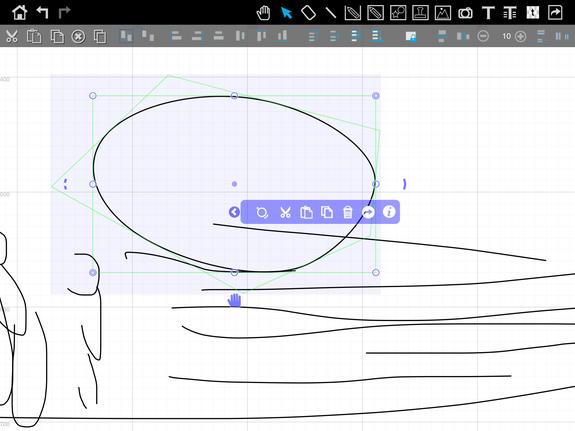Select the arrow selection tool
The height and width of the screenshot is (431, 575).
click(x=286, y=13)
